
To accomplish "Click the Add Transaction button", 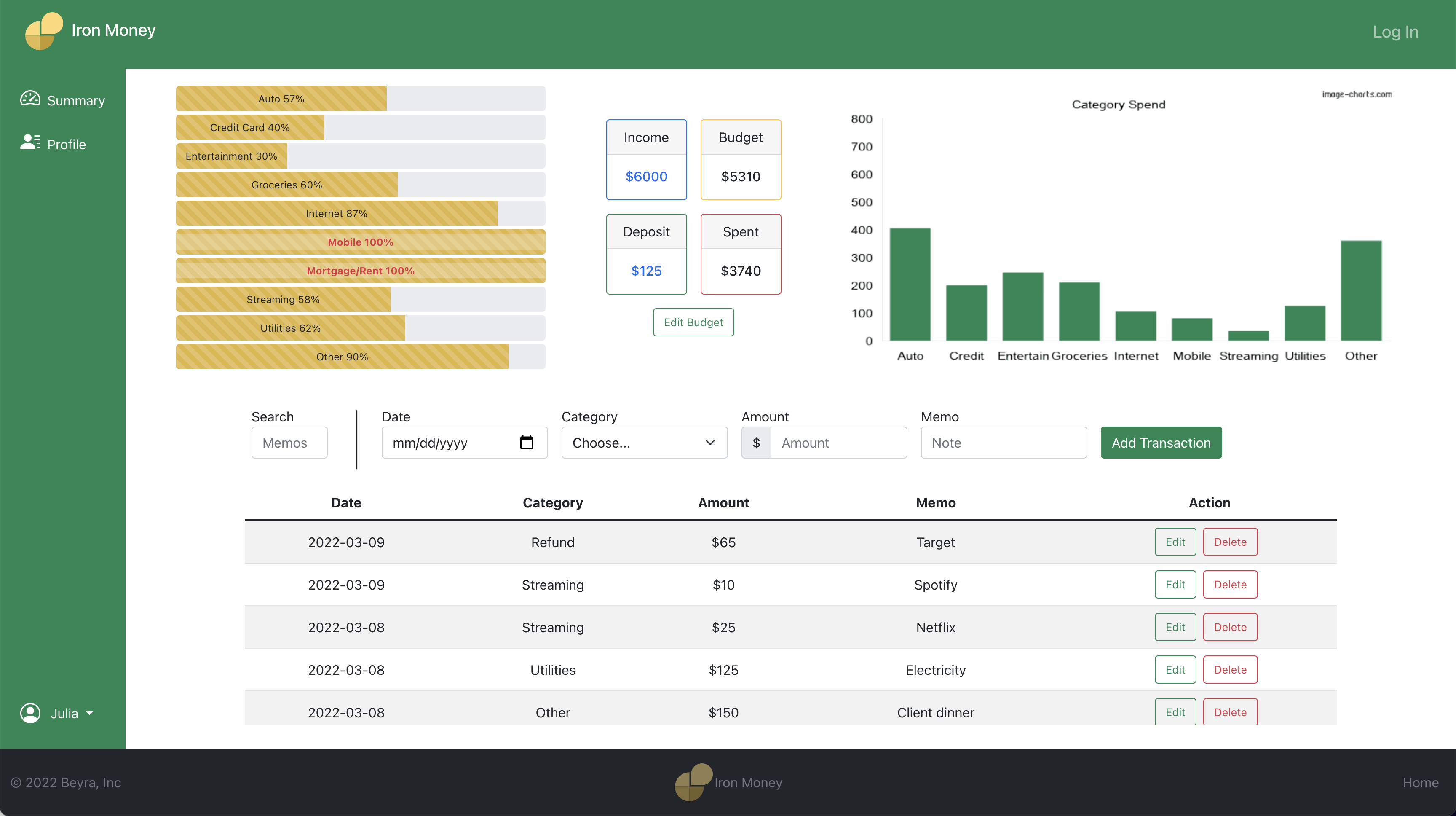I will click(1161, 443).
